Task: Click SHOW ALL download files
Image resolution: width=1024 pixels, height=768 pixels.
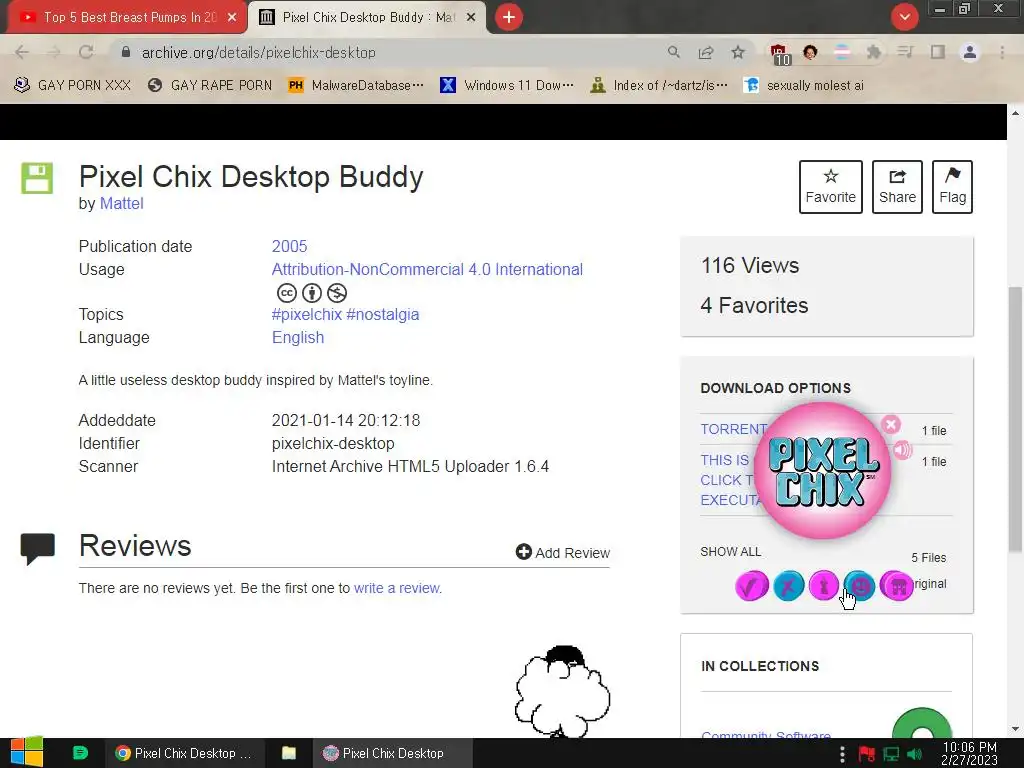Action: (730, 552)
